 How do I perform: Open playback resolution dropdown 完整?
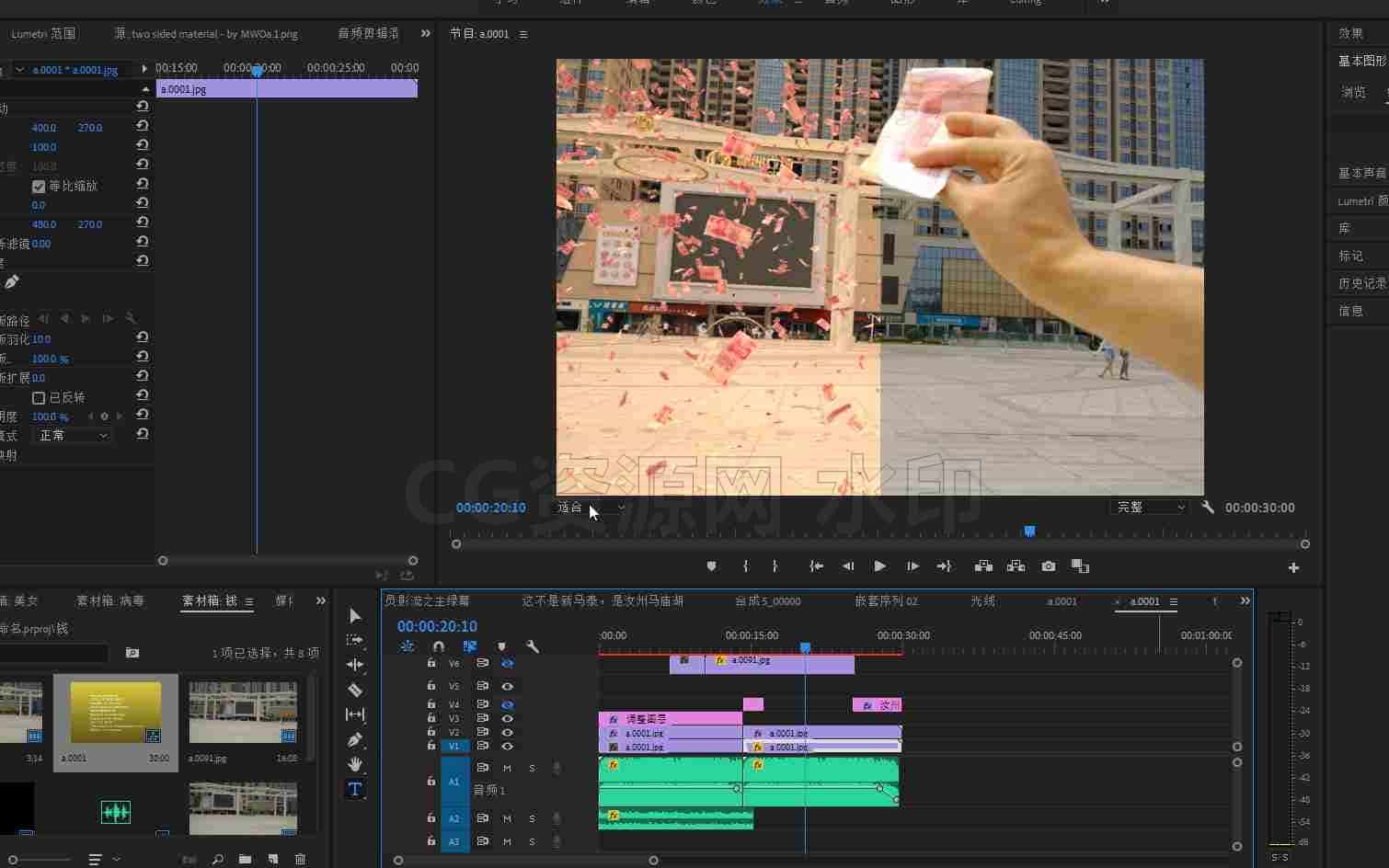(1151, 508)
